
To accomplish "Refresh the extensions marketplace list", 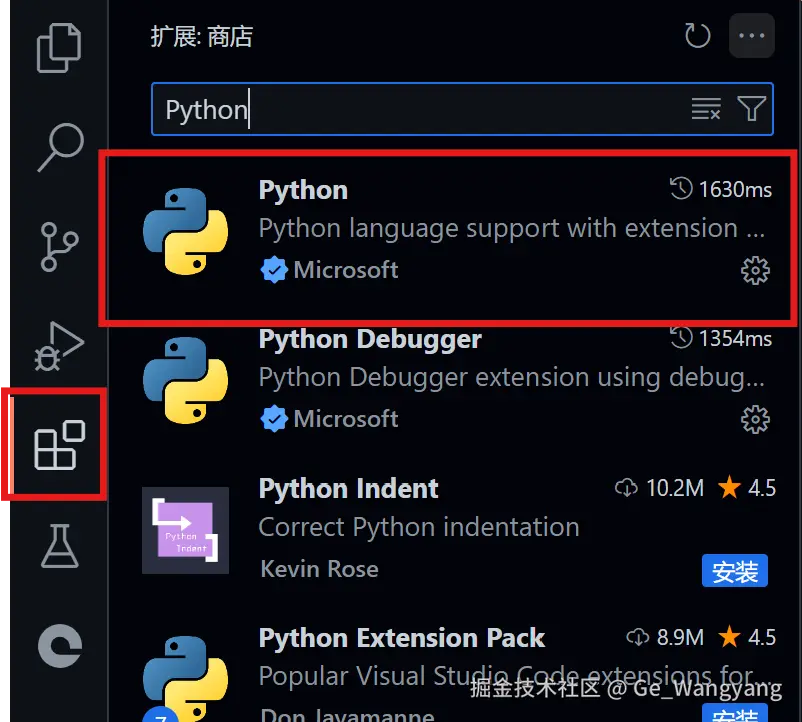I will point(697,37).
